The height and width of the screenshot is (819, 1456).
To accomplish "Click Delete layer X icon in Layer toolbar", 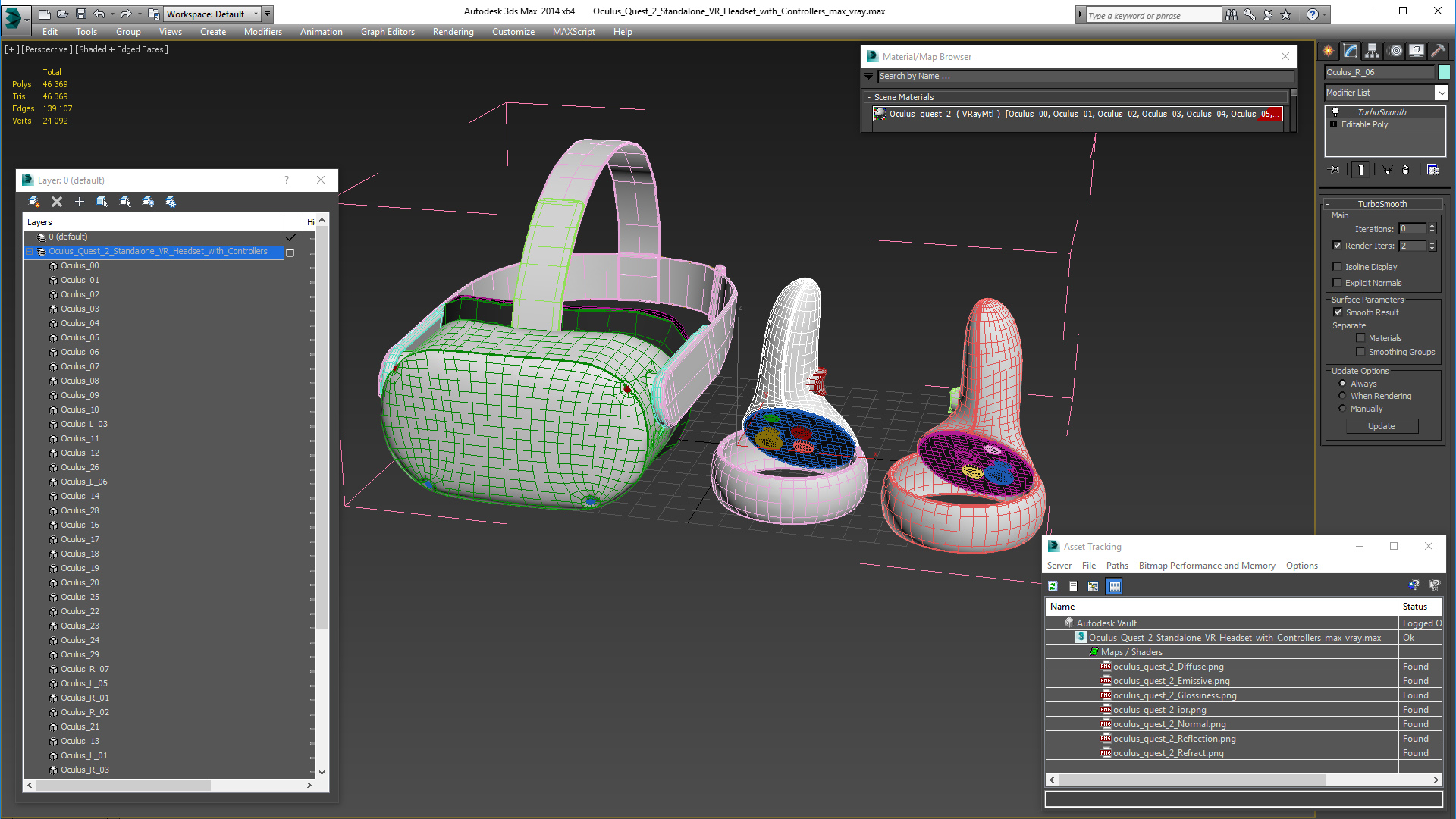I will click(x=57, y=202).
